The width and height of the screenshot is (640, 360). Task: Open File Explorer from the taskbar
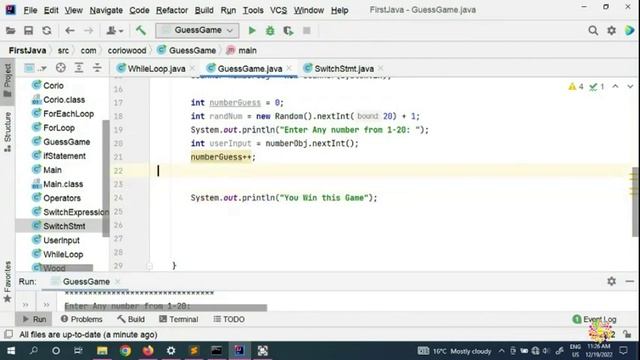(102, 351)
